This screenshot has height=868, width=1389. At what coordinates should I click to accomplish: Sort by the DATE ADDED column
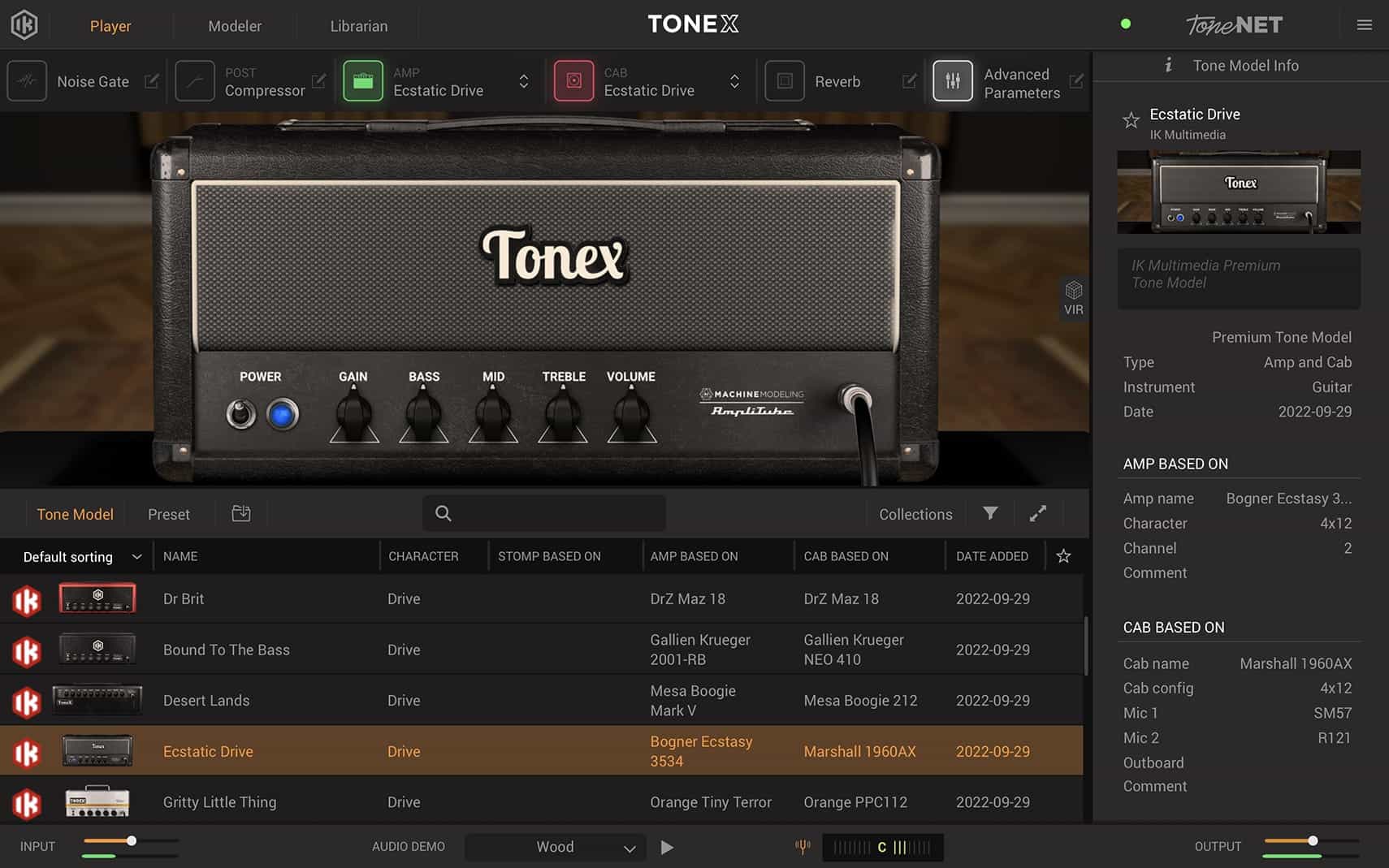pyautogui.click(x=992, y=556)
